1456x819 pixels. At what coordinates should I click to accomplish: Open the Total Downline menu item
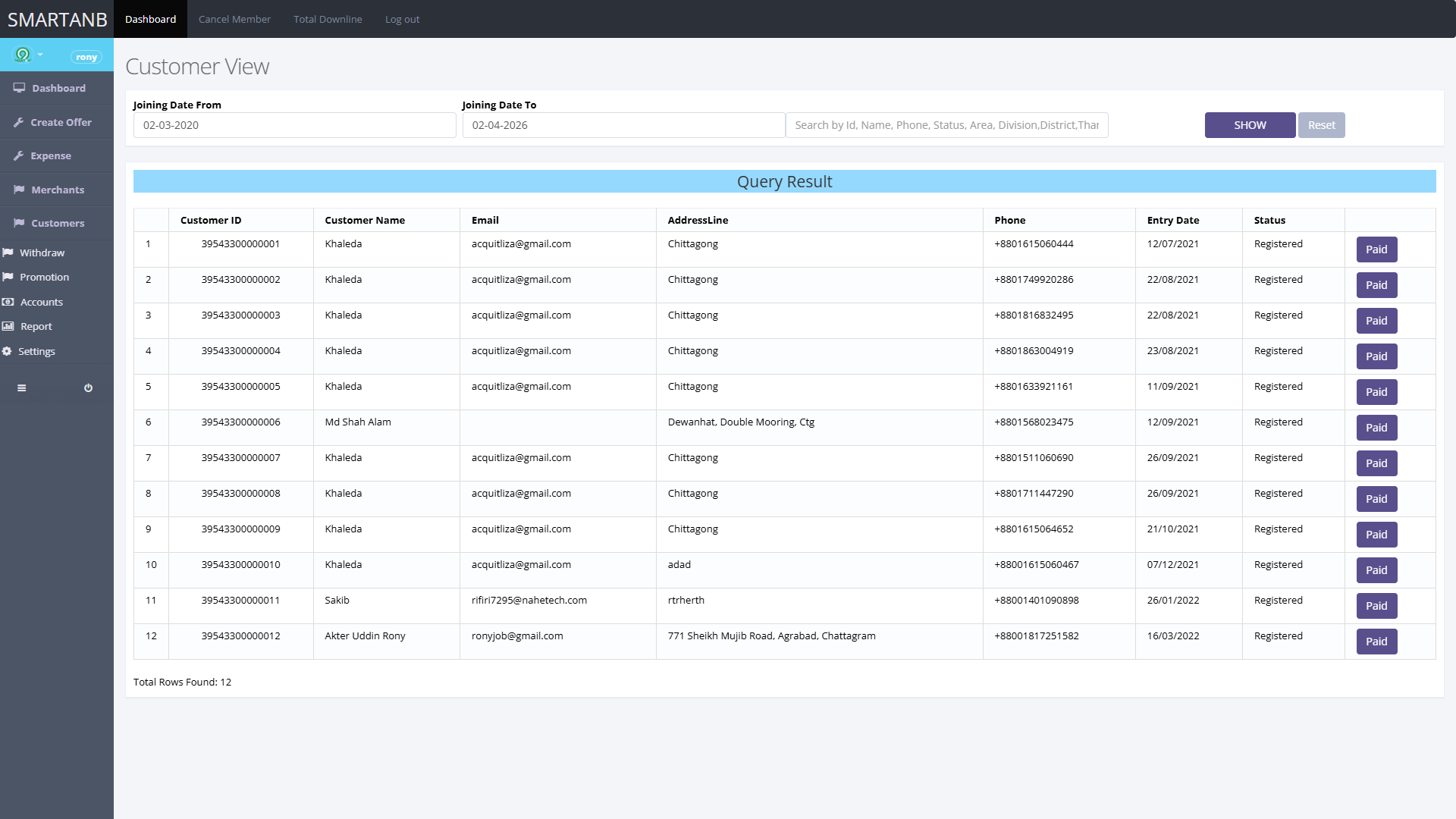point(328,19)
